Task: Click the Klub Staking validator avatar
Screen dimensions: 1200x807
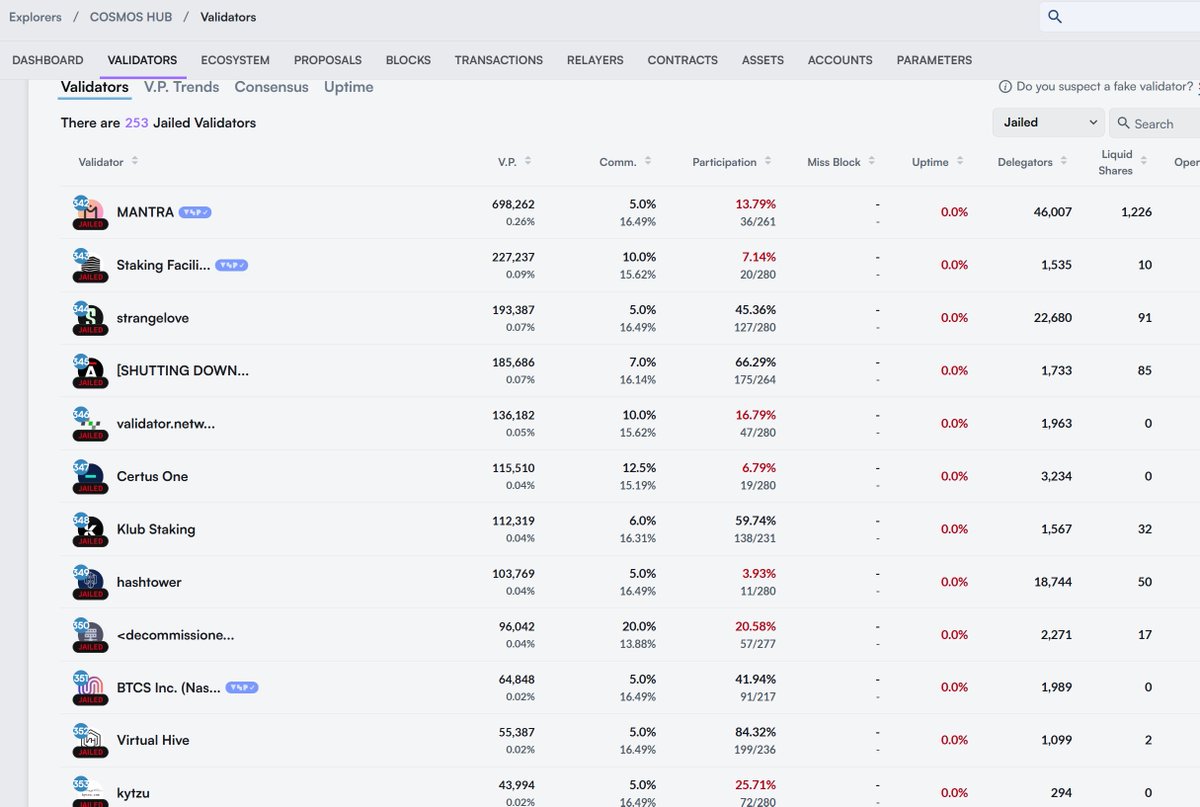Action: 90,530
